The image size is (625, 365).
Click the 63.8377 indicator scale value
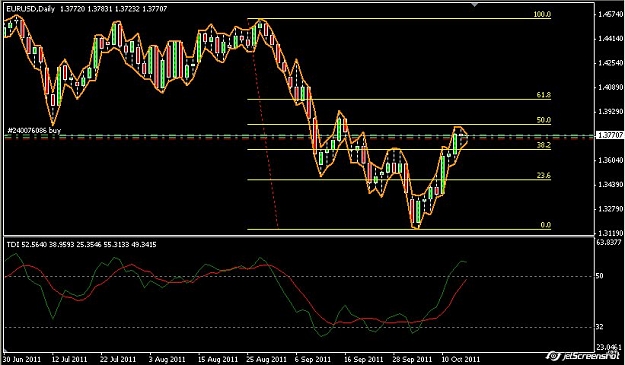coord(610,242)
